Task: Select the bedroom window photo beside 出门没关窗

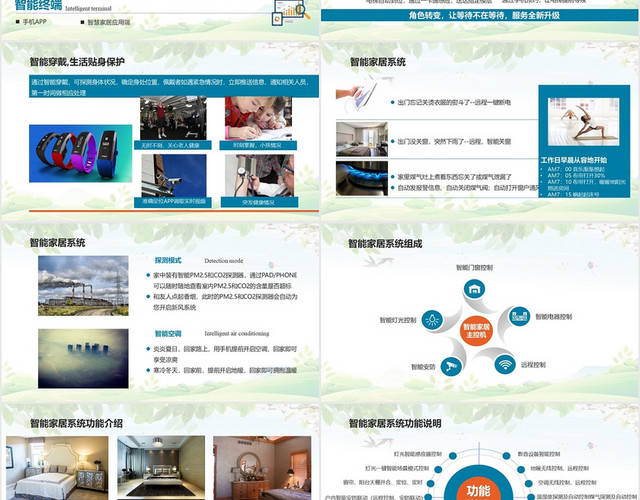Action: [x=362, y=139]
